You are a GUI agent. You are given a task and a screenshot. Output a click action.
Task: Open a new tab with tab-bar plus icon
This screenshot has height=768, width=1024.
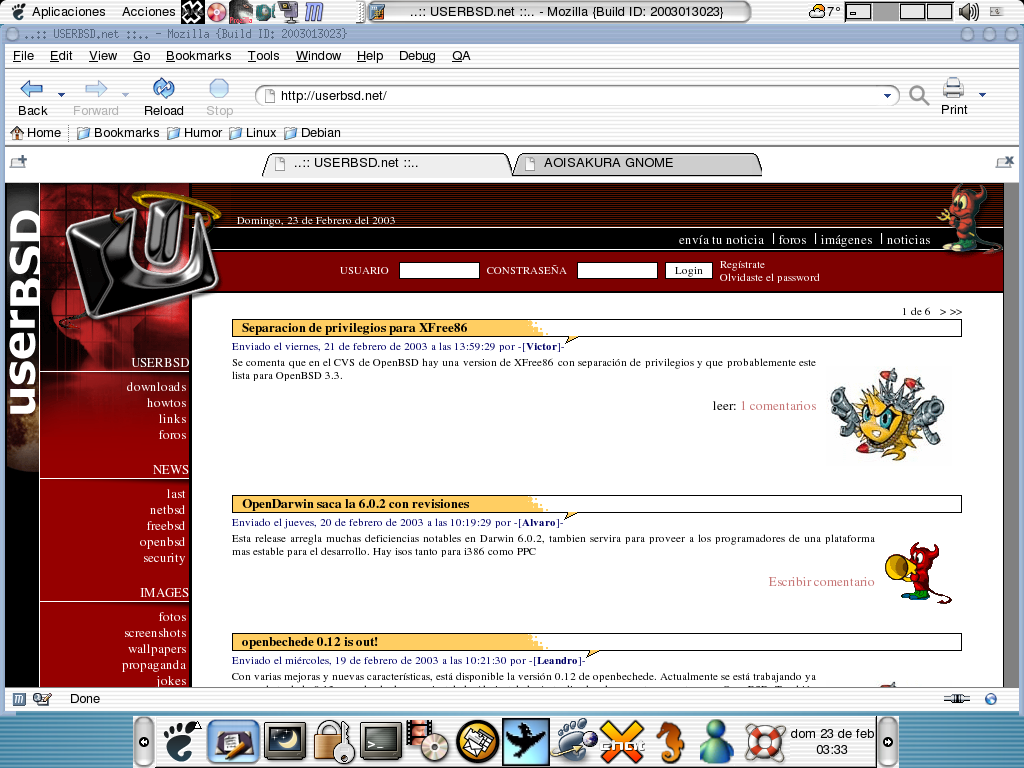[x=18, y=161]
